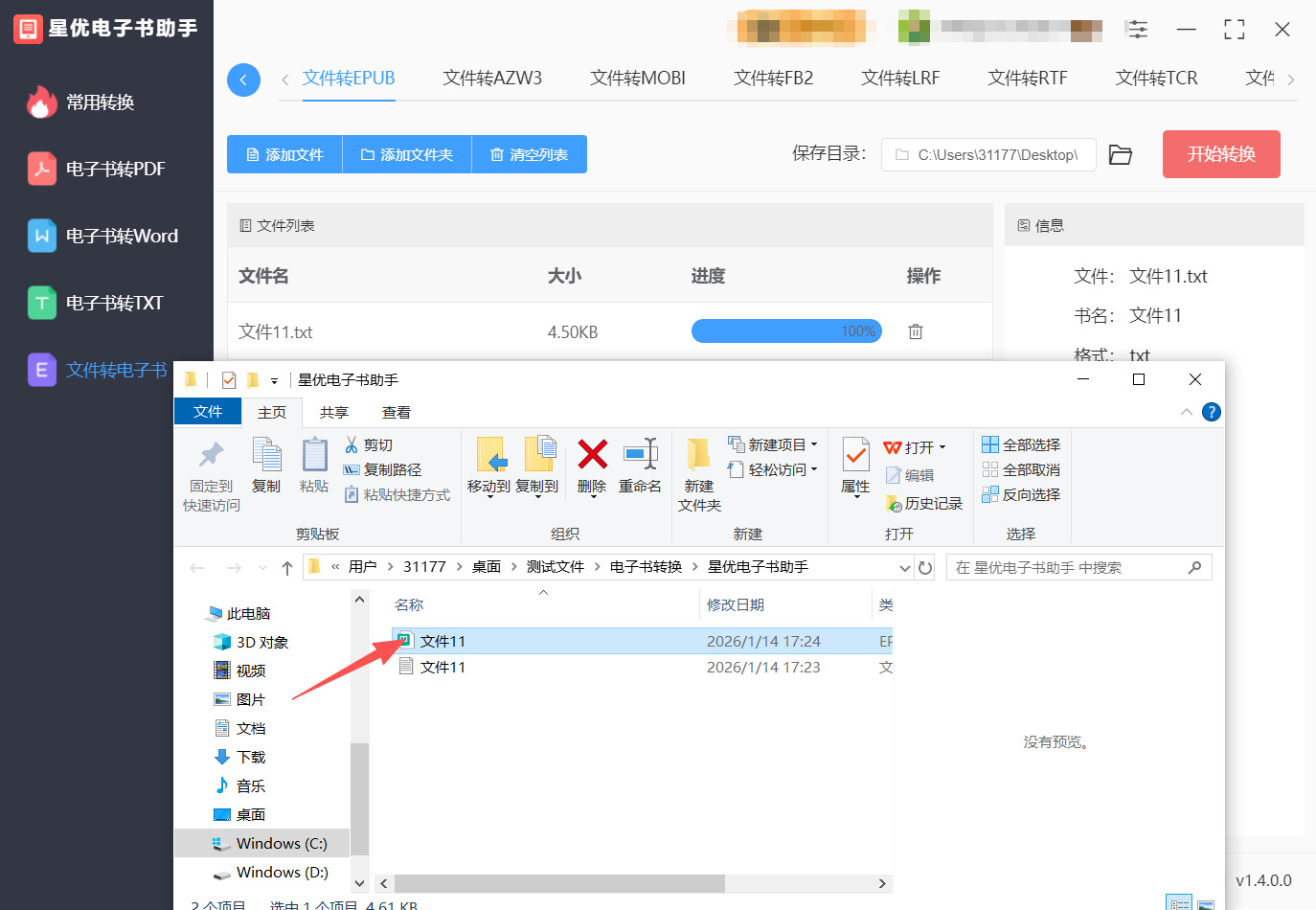This screenshot has width=1316, height=910.
Task: Switch to the 文件转AZW3 tab
Action: pyautogui.click(x=492, y=79)
